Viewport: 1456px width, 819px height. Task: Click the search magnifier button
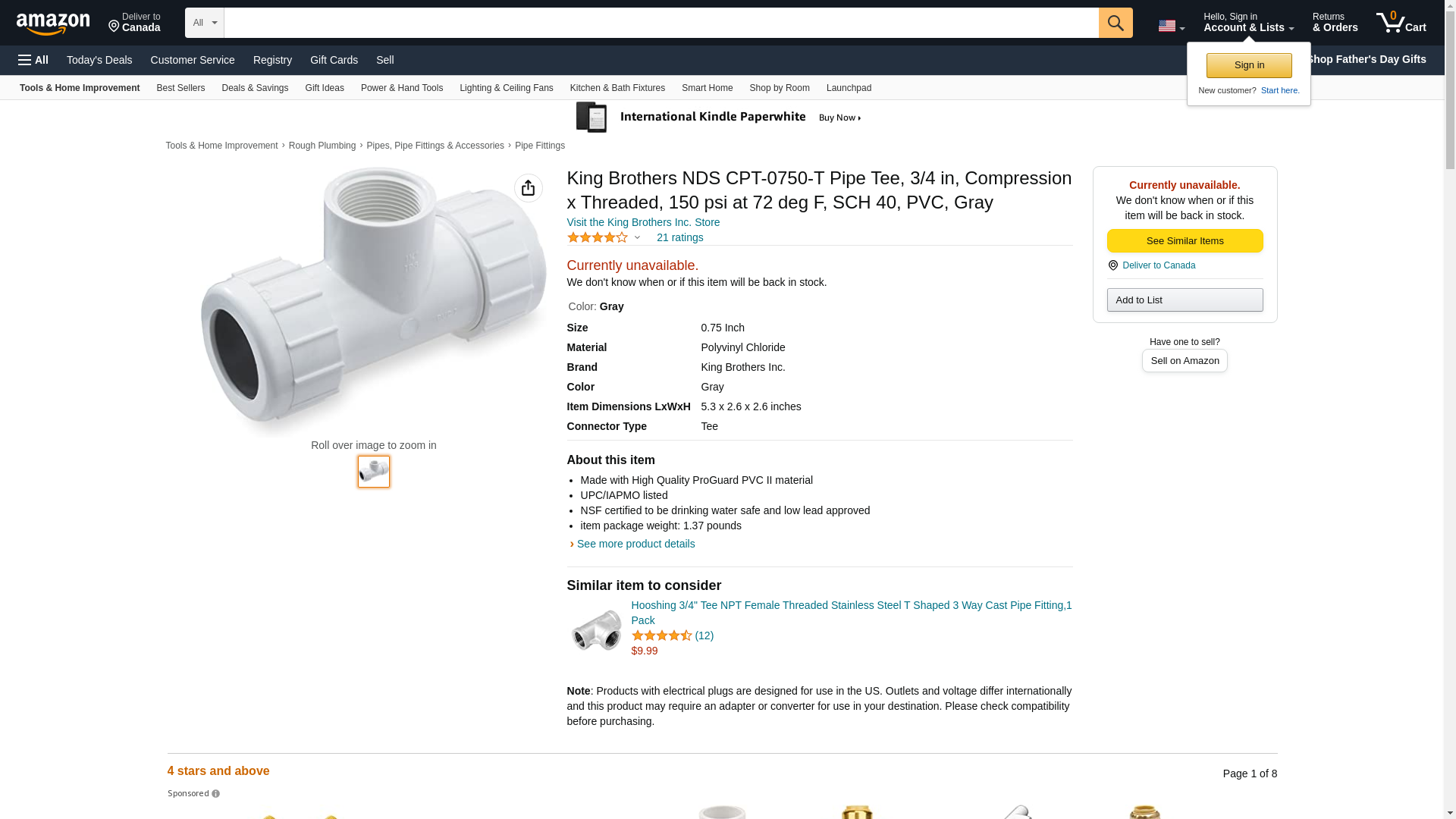coord(1115,23)
